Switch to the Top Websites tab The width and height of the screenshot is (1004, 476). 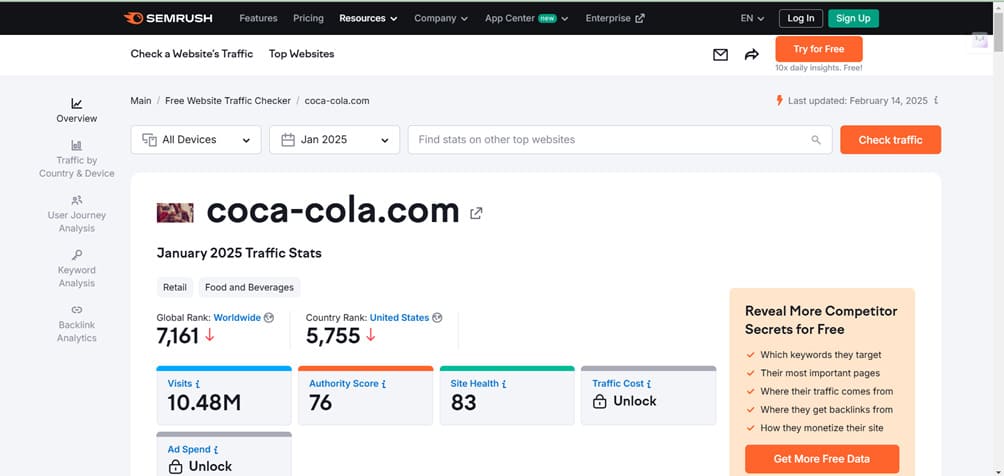[301, 54]
